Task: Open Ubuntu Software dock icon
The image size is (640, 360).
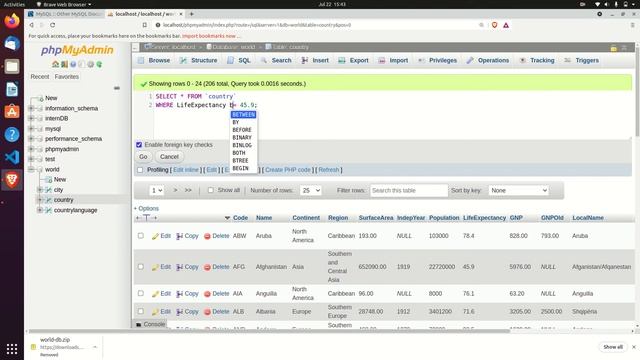Action: pos(12,111)
